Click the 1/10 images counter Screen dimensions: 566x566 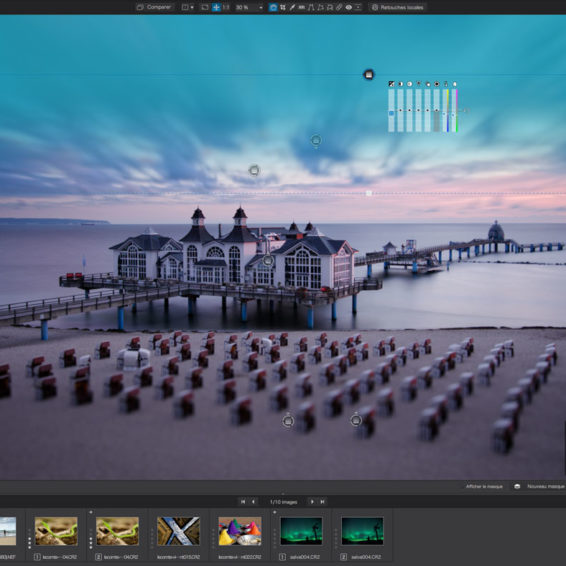coord(283,502)
